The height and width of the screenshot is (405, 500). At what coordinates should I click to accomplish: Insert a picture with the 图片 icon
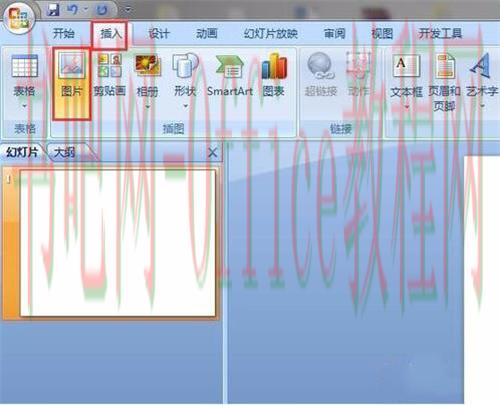[x=71, y=83]
